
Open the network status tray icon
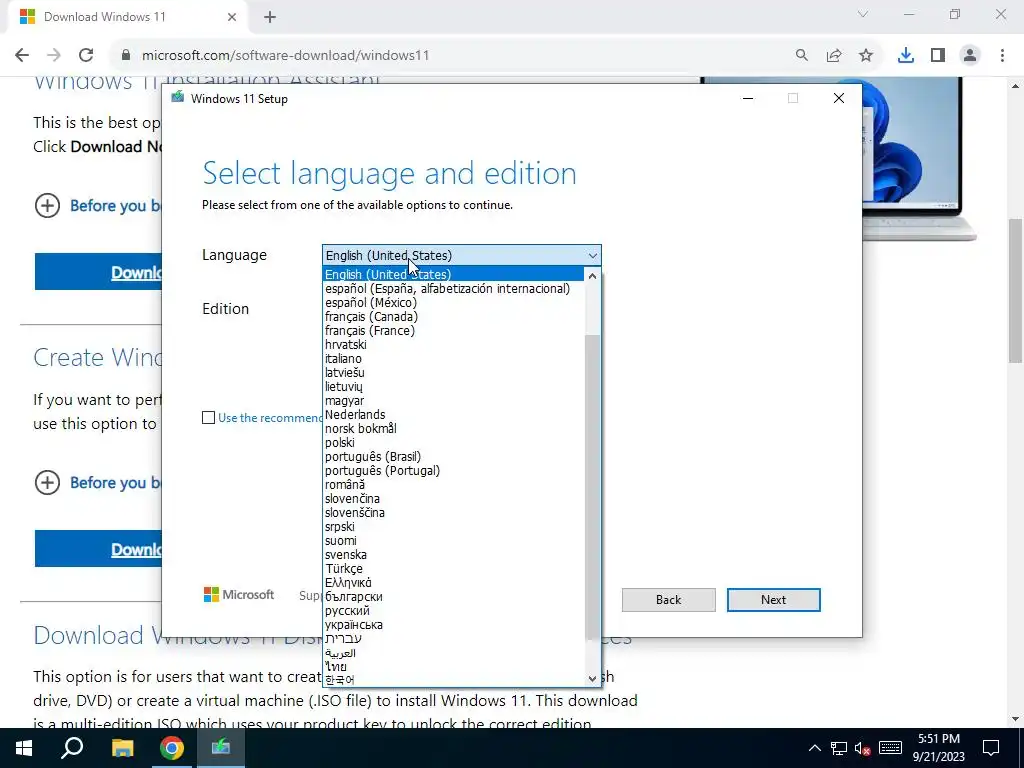pyautogui.click(x=839, y=748)
